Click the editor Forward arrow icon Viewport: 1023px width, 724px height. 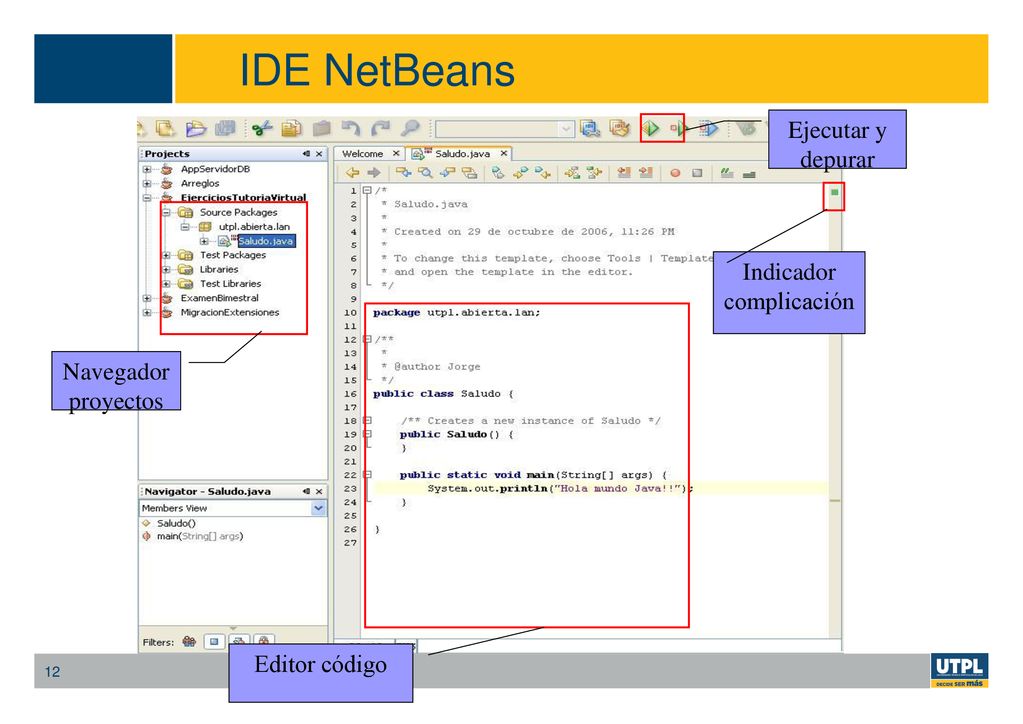coord(374,173)
